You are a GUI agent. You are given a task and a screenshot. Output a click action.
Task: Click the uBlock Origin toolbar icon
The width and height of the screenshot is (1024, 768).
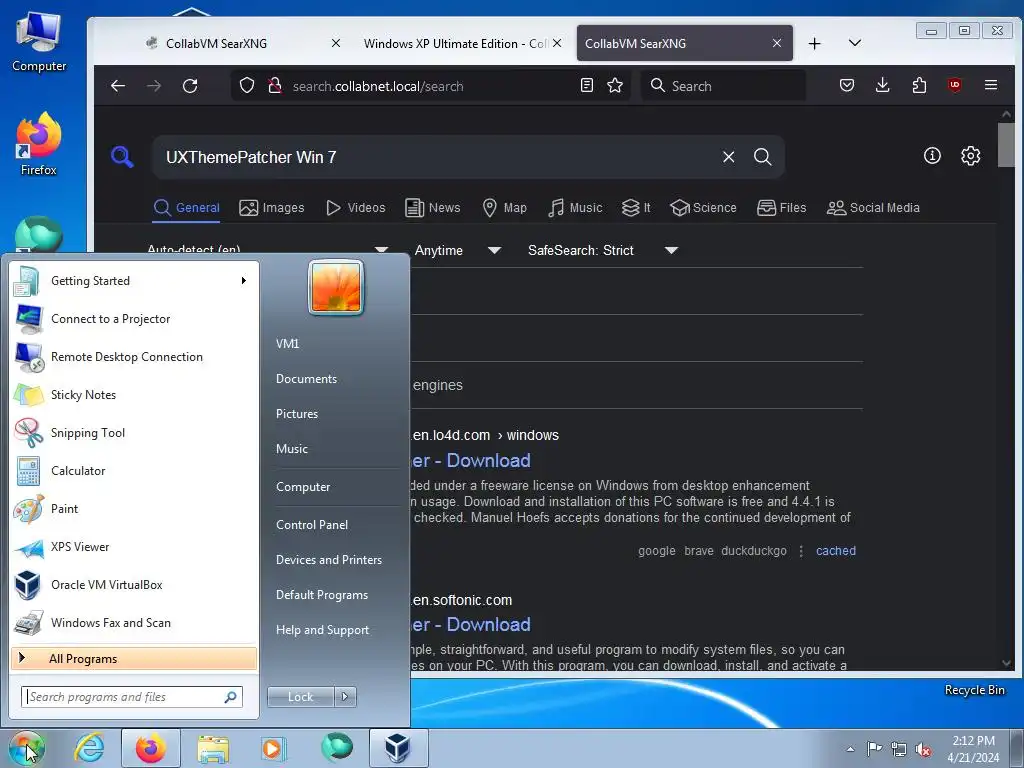pos(955,86)
